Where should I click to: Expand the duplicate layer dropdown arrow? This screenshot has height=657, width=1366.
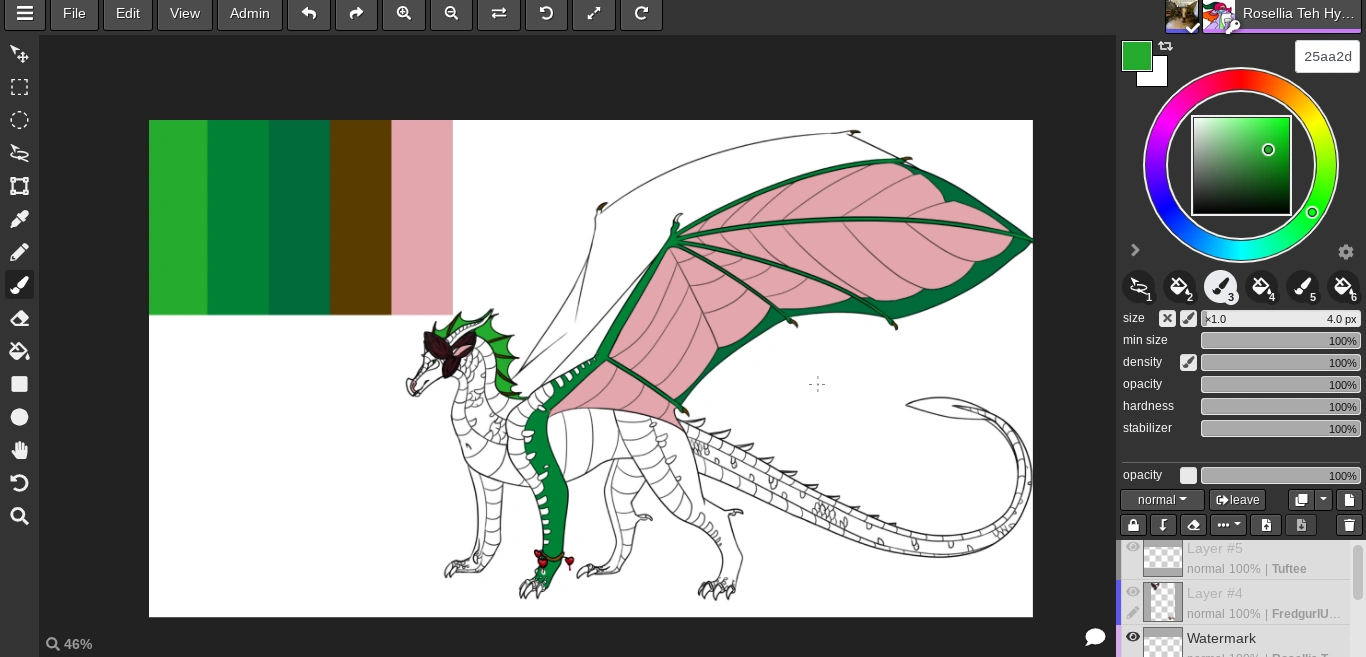tap(1322, 499)
